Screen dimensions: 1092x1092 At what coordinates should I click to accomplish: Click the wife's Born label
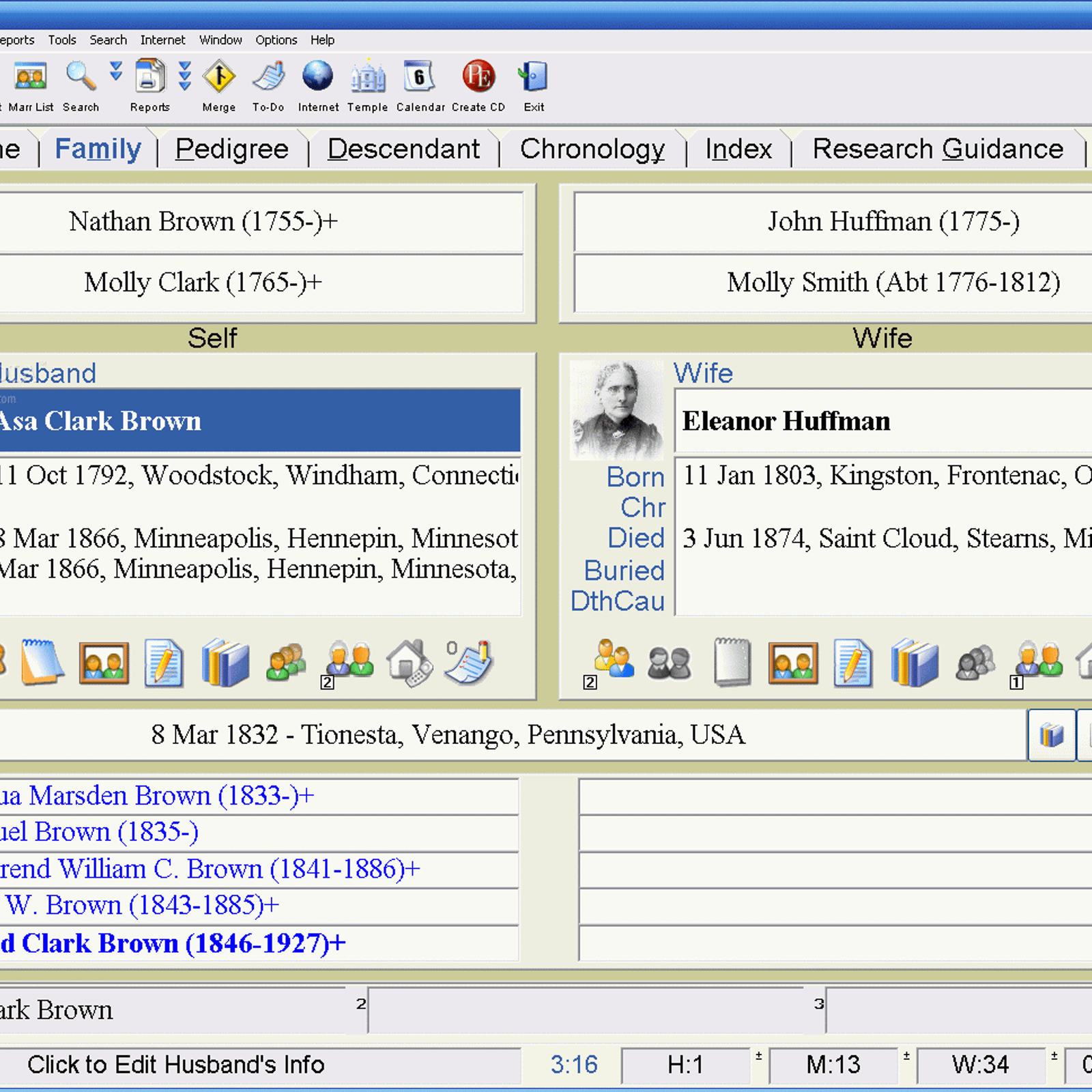(x=635, y=476)
